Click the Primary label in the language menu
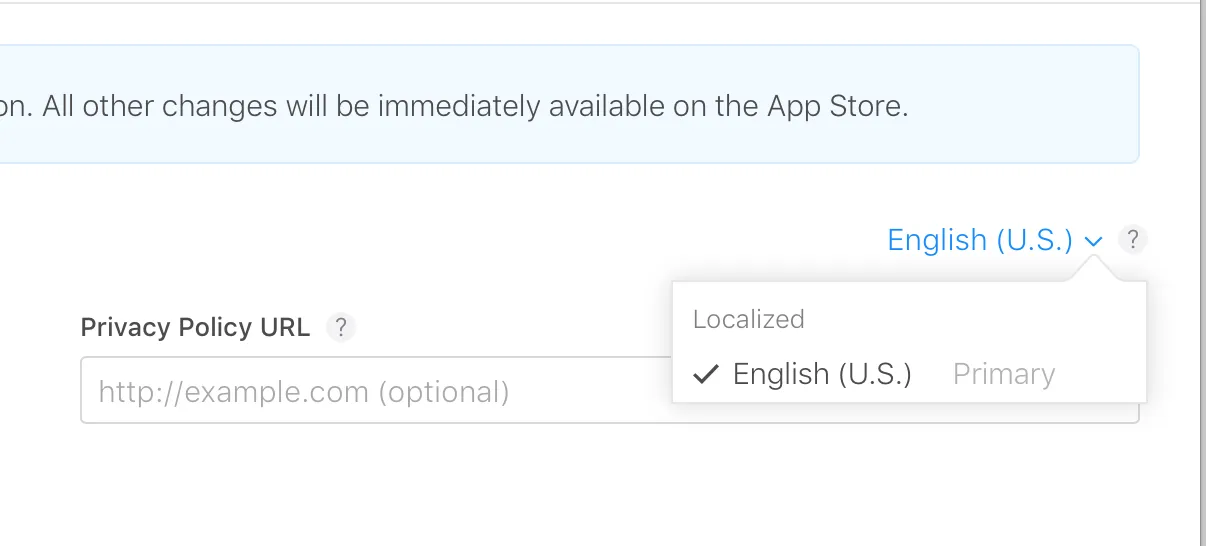 click(x=1003, y=374)
